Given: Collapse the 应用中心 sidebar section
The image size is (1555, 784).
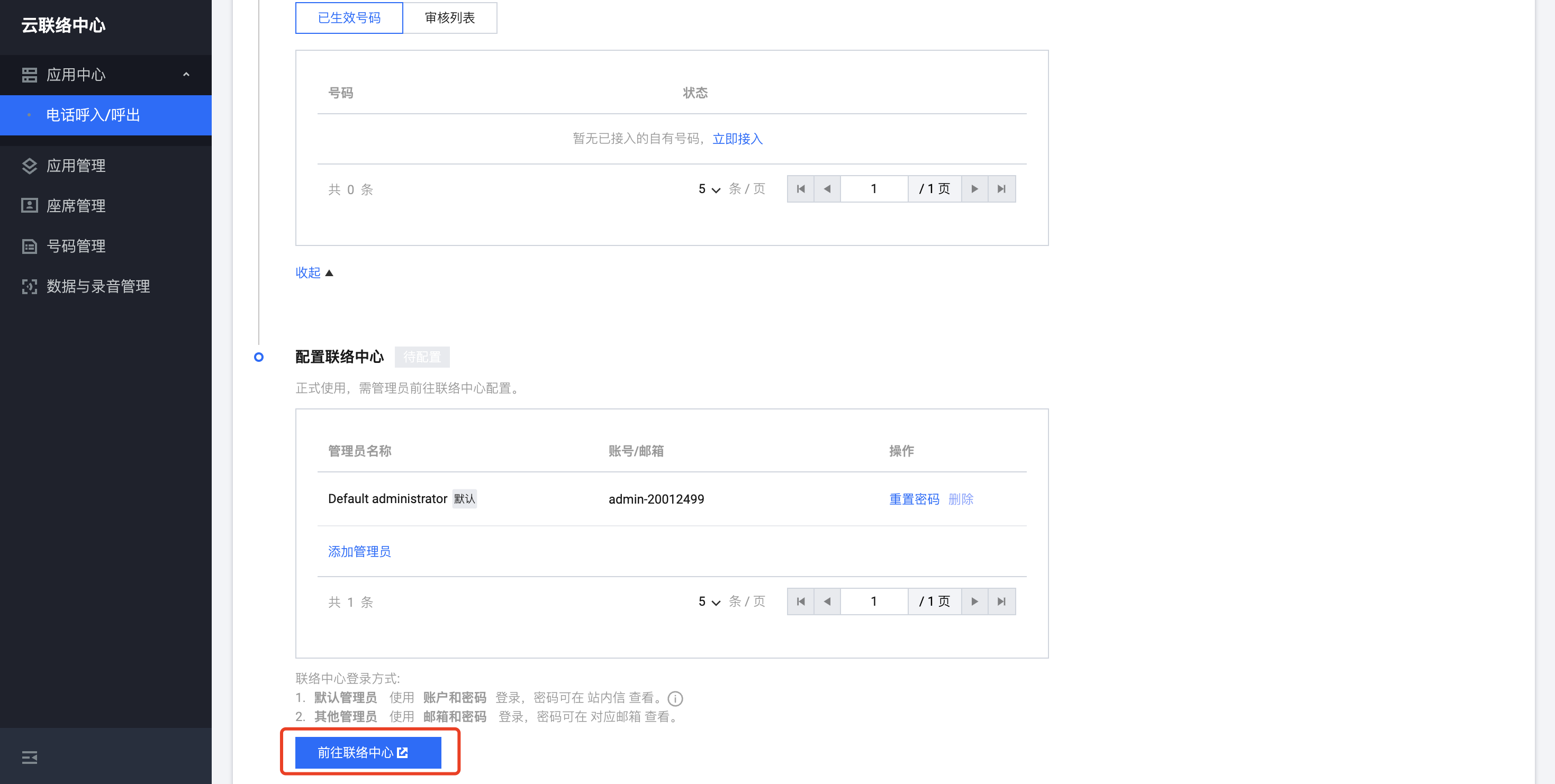Looking at the screenshot, I should (x=186, y=74).
